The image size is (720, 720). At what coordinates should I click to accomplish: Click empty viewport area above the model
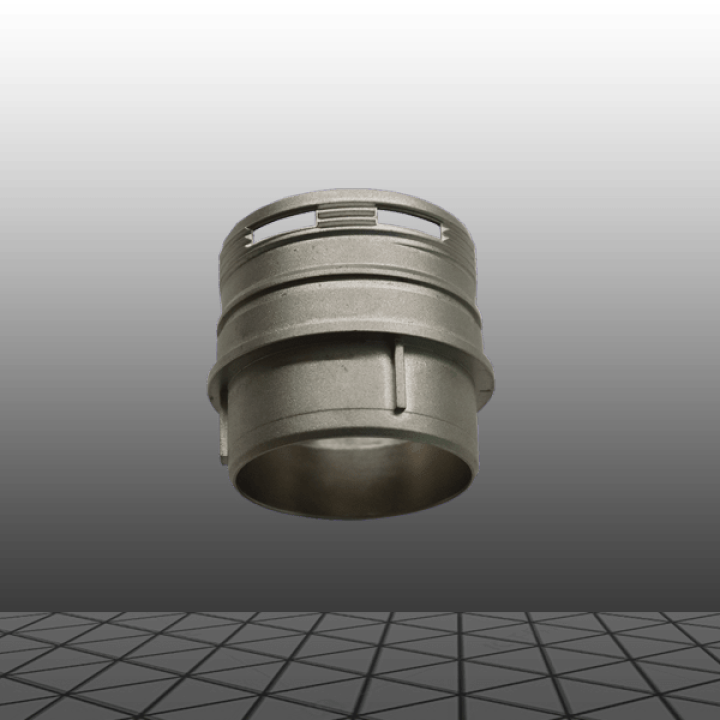pos(360,100)
